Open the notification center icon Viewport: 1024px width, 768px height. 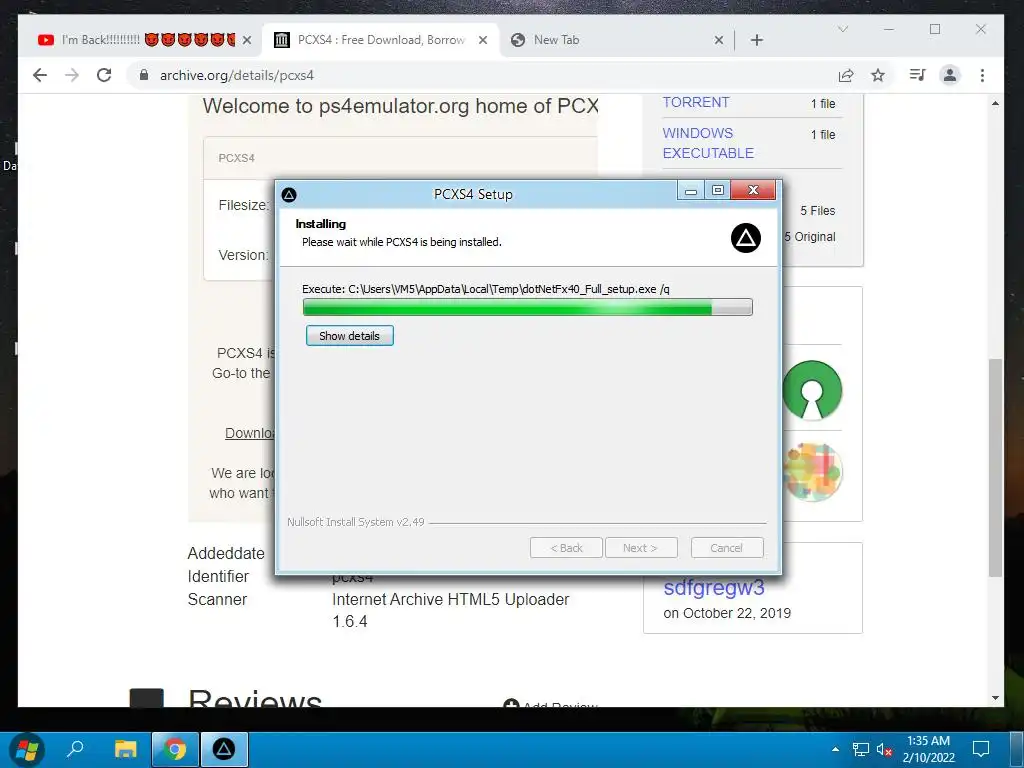pyautogui.click(x=981, y=749)
